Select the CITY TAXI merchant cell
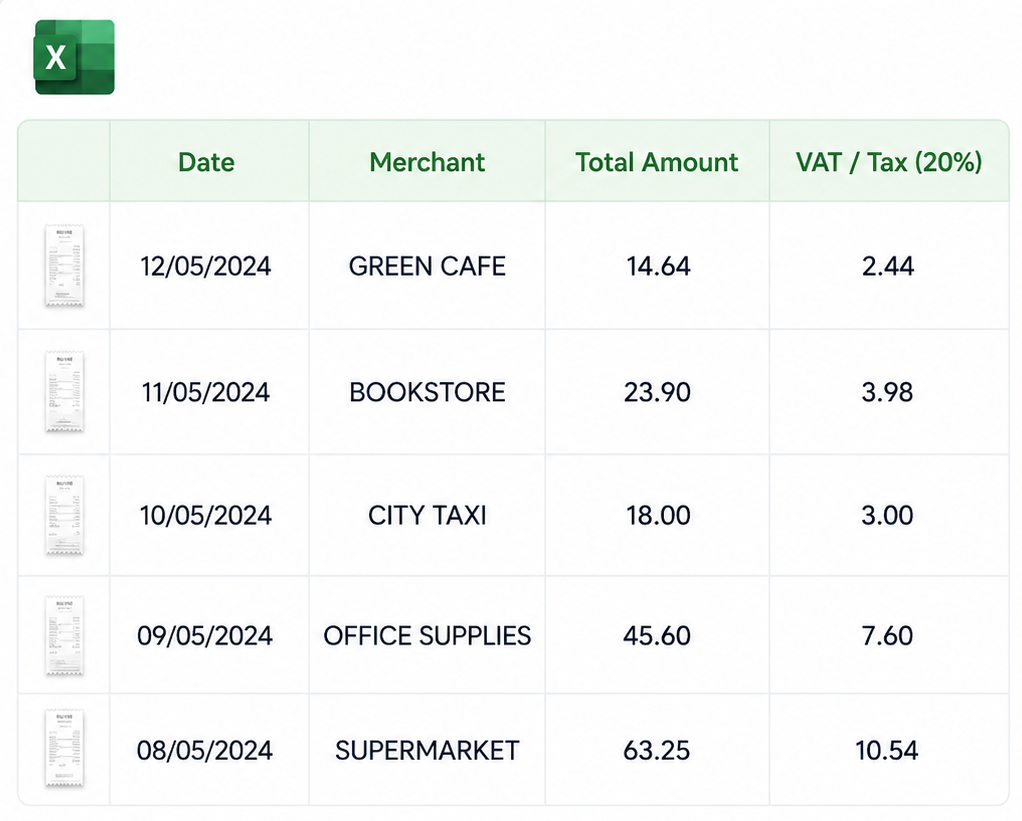 427,515
